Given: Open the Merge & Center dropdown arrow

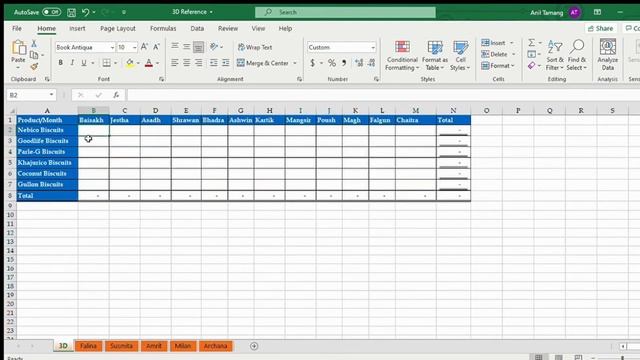Looking at the screenshot, I should 295,63.
